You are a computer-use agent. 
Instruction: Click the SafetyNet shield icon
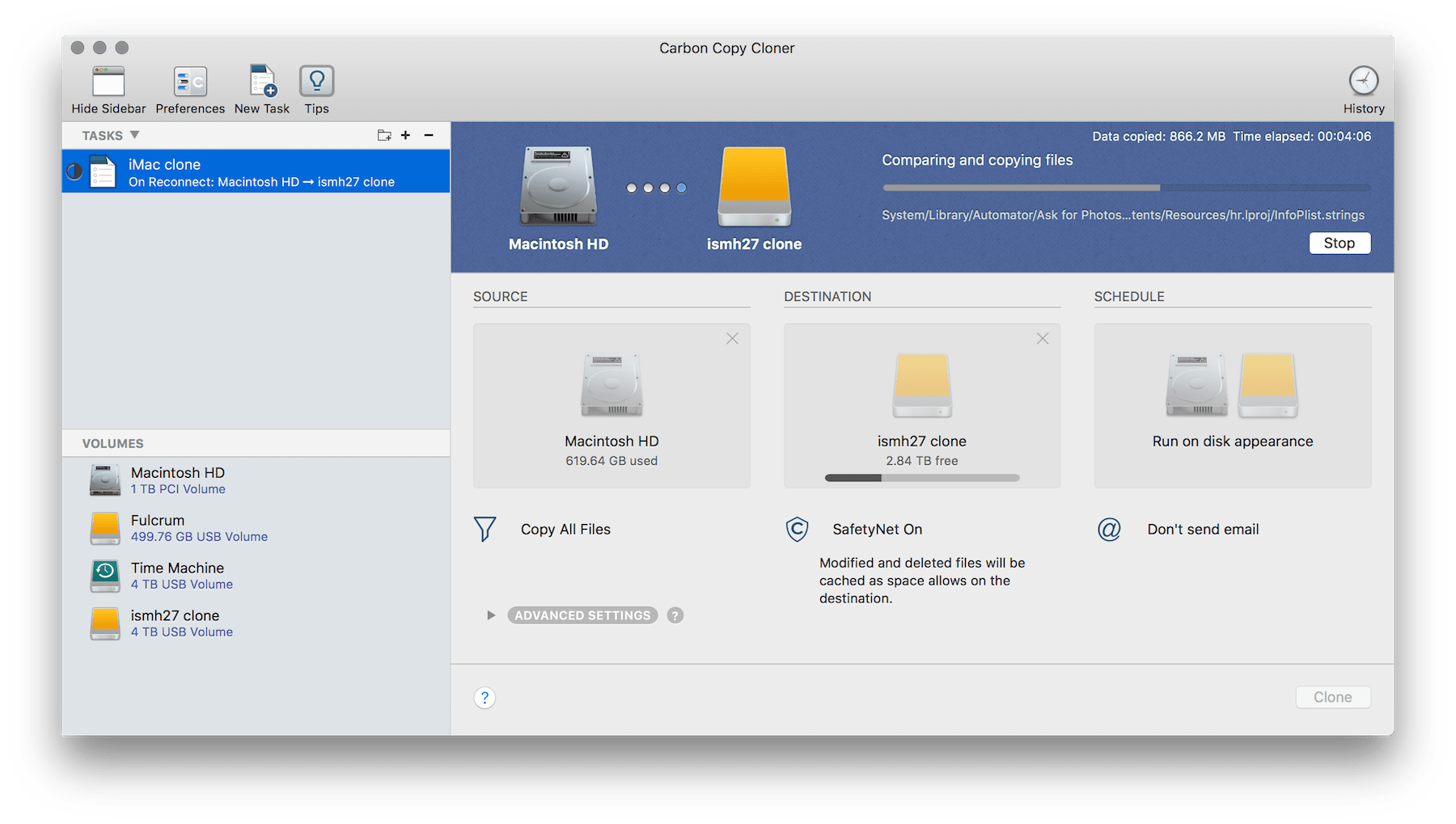click(x=797, y=530)
